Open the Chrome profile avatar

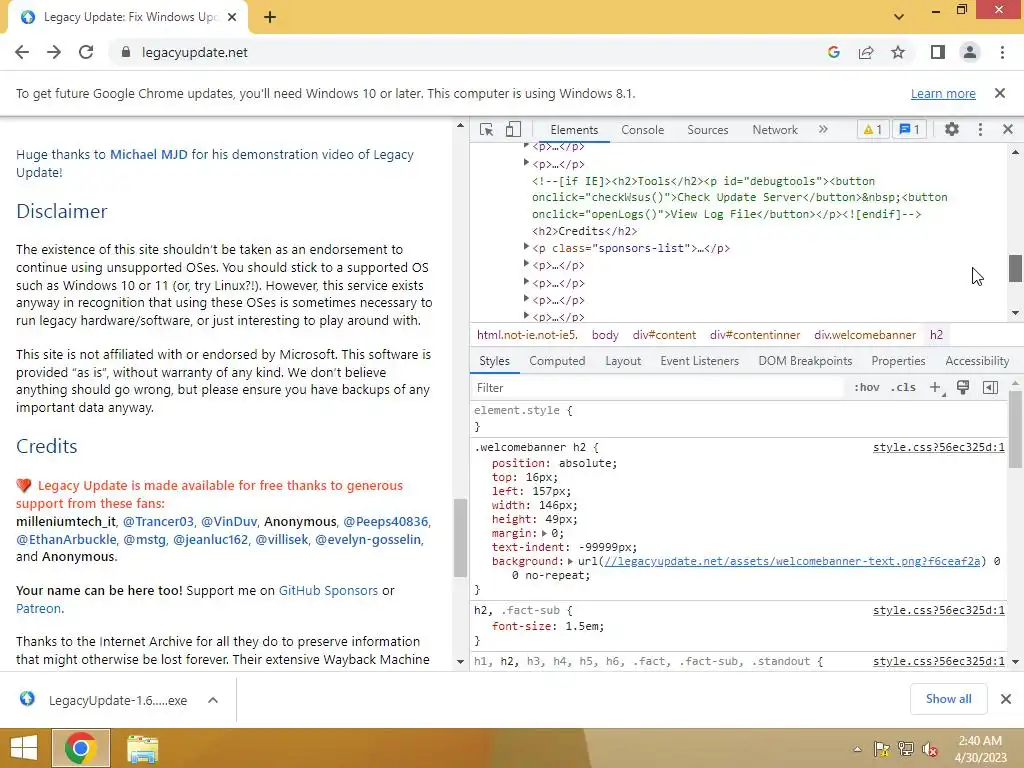tap(970, 52)
